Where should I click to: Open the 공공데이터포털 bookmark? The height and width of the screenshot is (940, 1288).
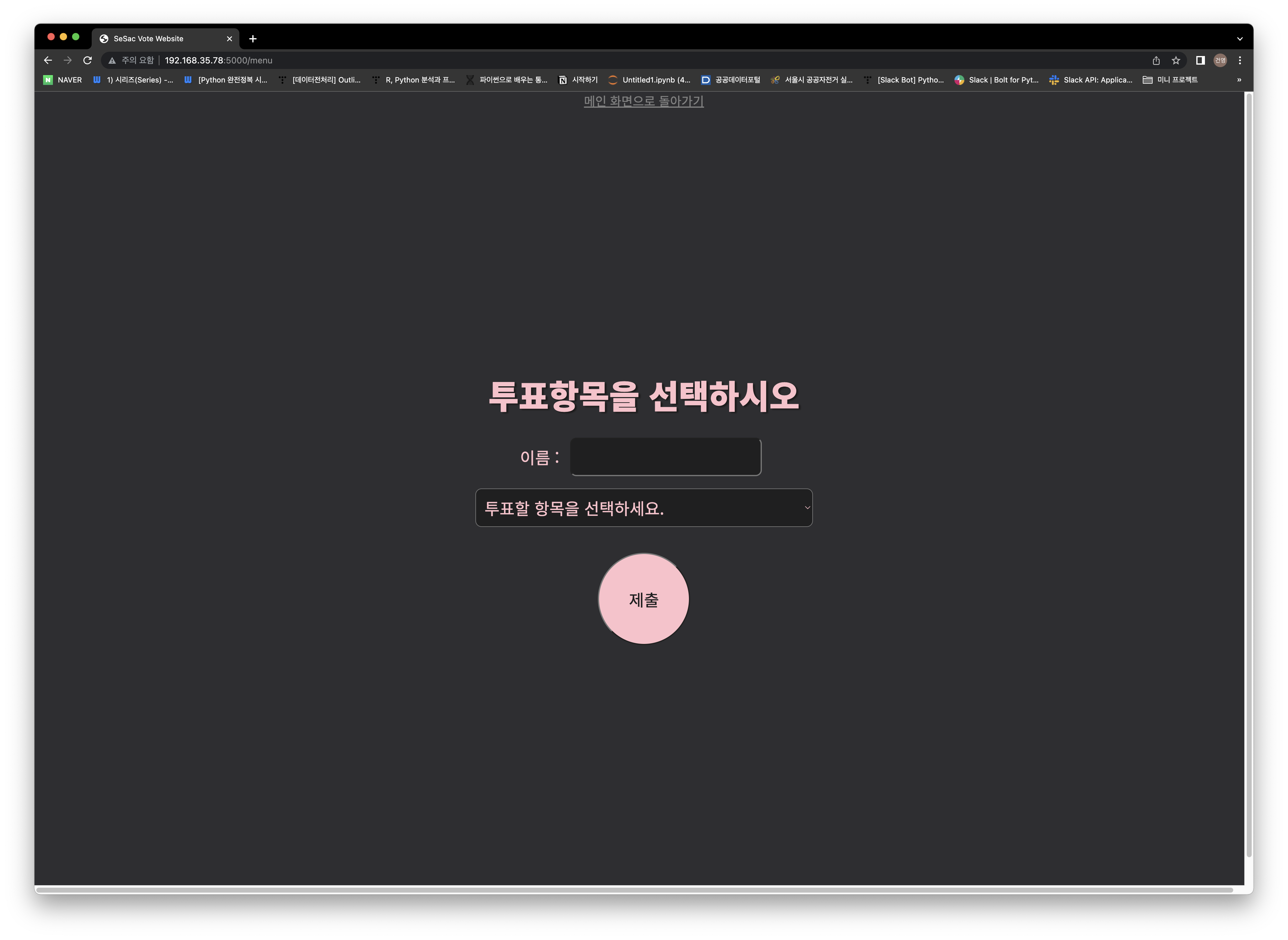pyautogui.click(x=731, y=80)
